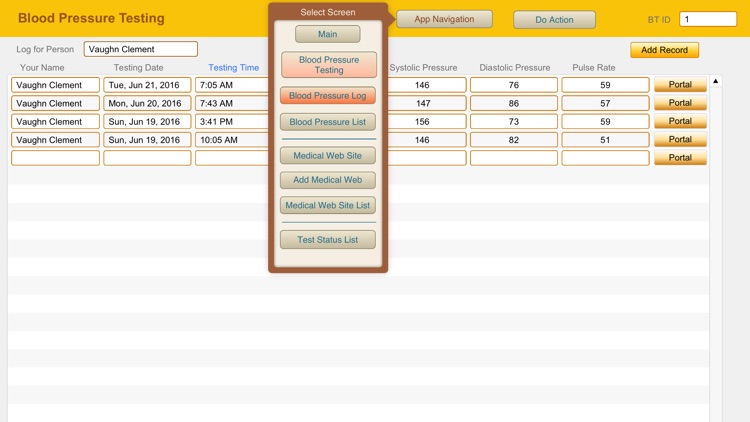Select Blood Pressure Testing in Select Screen
The width and height of the screenshot is (750, 422).
coord(329,65)
